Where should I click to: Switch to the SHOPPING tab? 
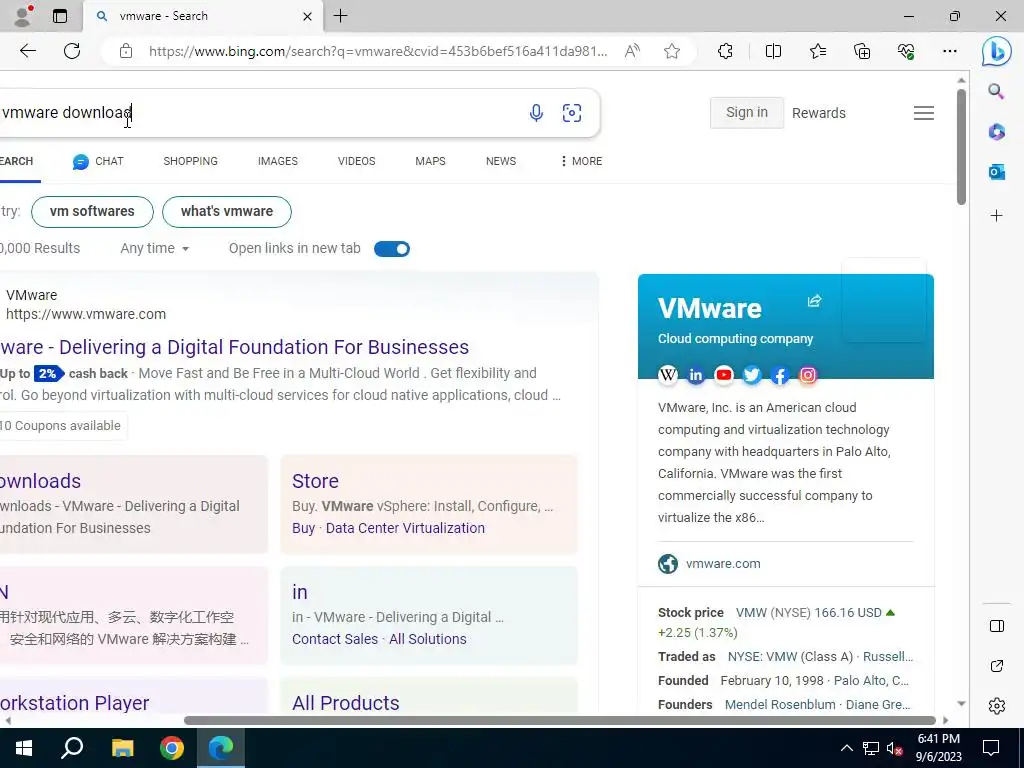tap(191, 161)
